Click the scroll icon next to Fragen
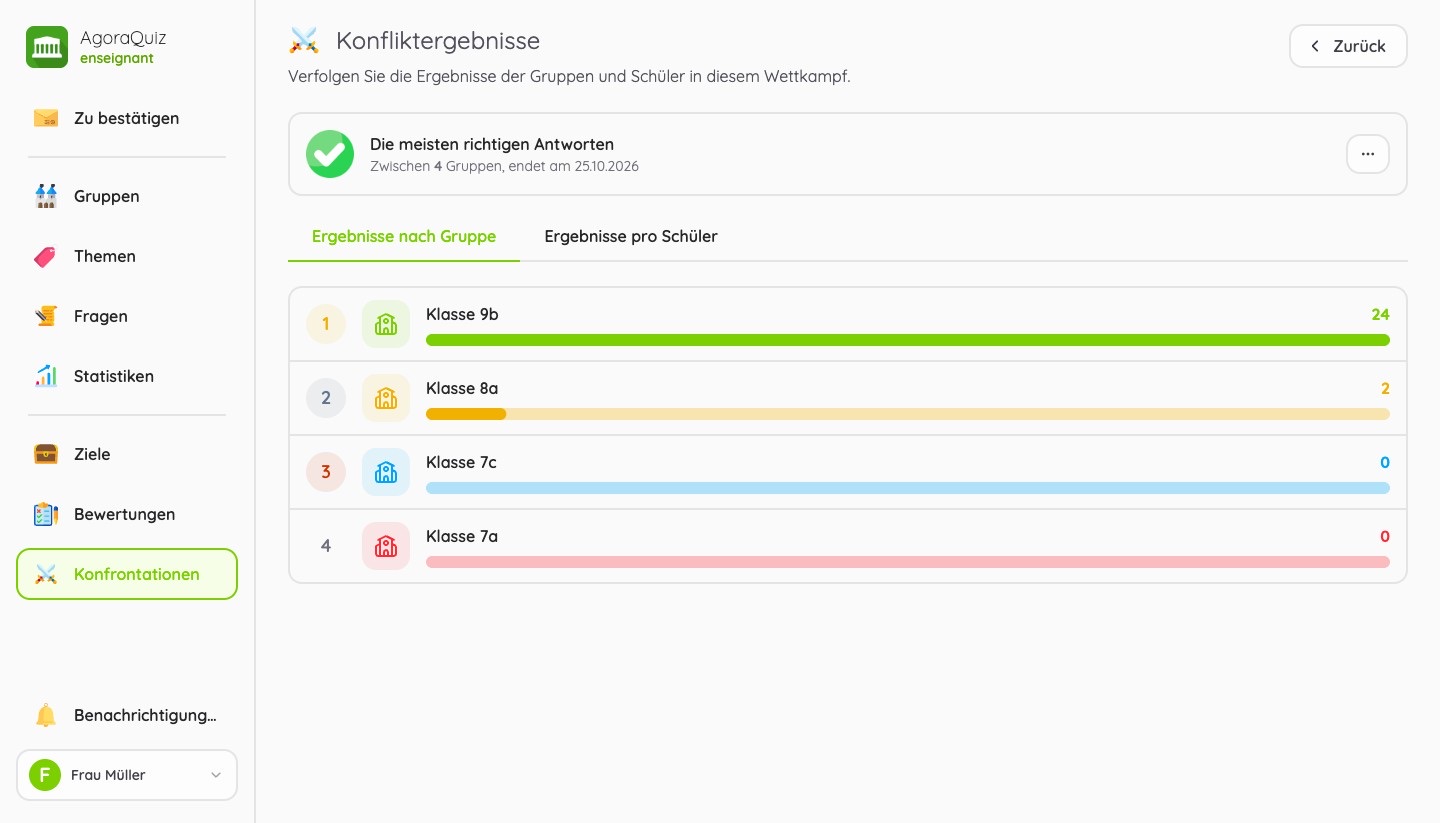This screenshot has width=1440, height=823. coord(46,316)
